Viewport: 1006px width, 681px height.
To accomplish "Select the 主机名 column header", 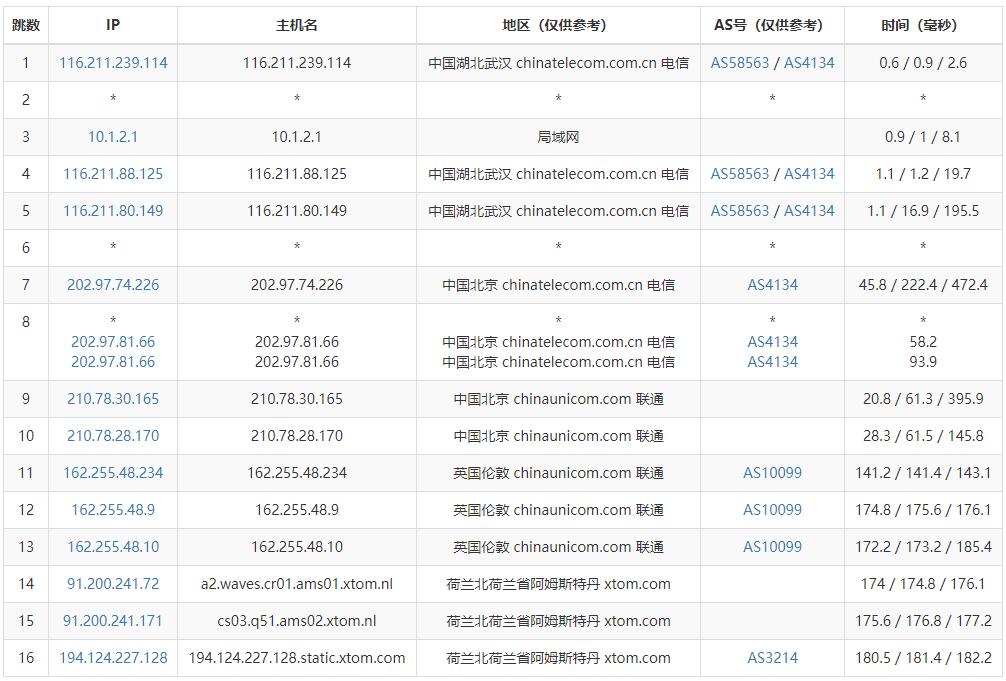I will pyautogui.click(x=296, y=25).
